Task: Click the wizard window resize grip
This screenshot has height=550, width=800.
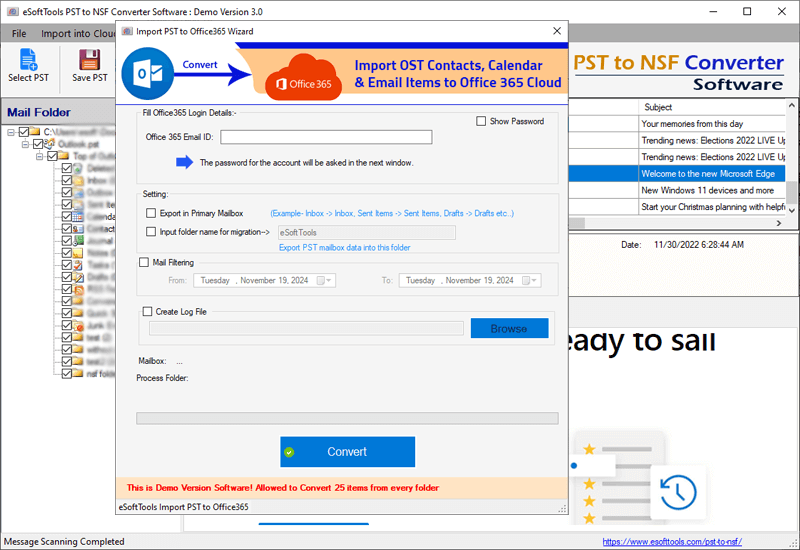Action: (x=563, y=509)
